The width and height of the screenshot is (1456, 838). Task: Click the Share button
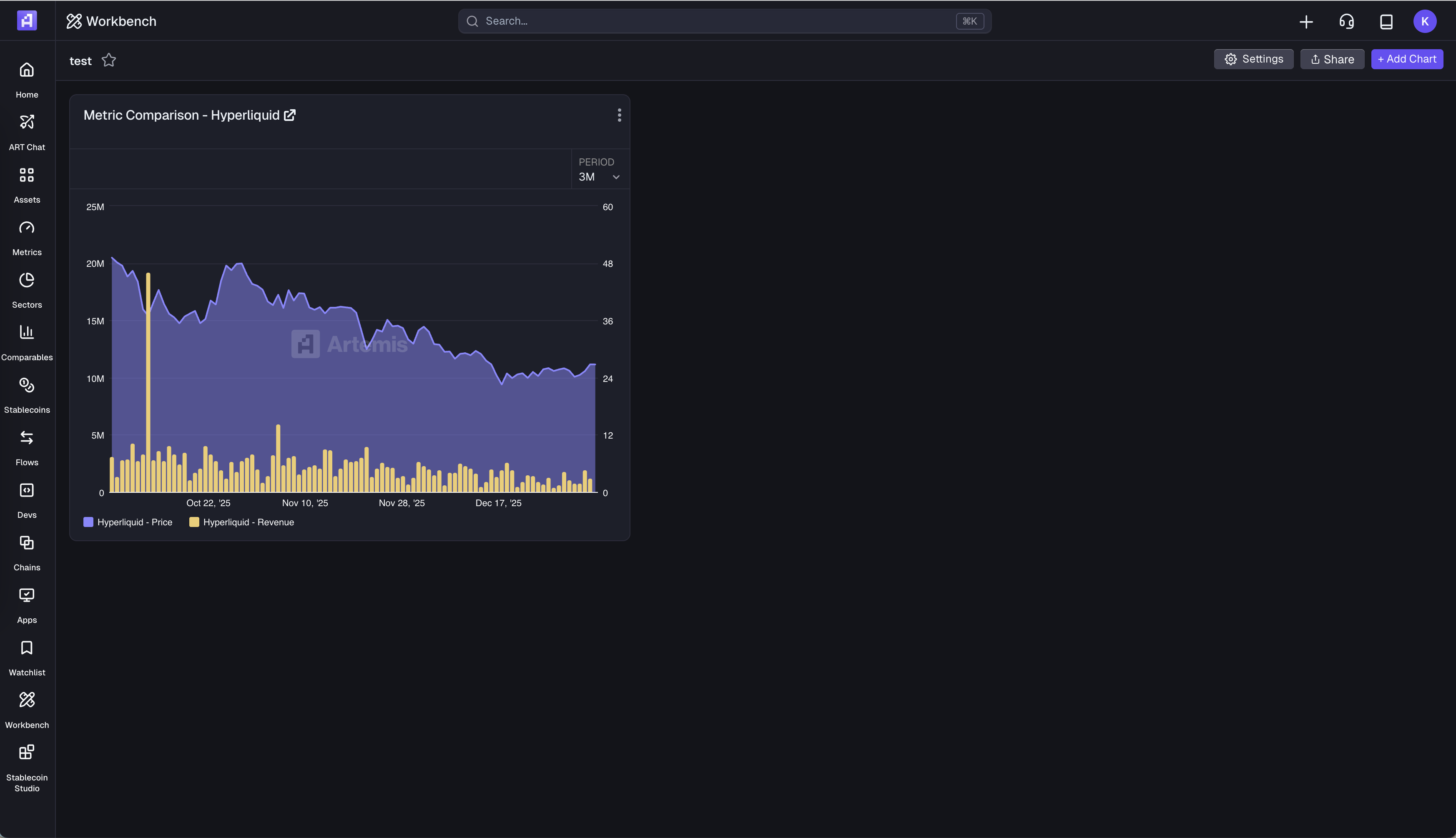pyautogui.click(x=1332, y=59)
